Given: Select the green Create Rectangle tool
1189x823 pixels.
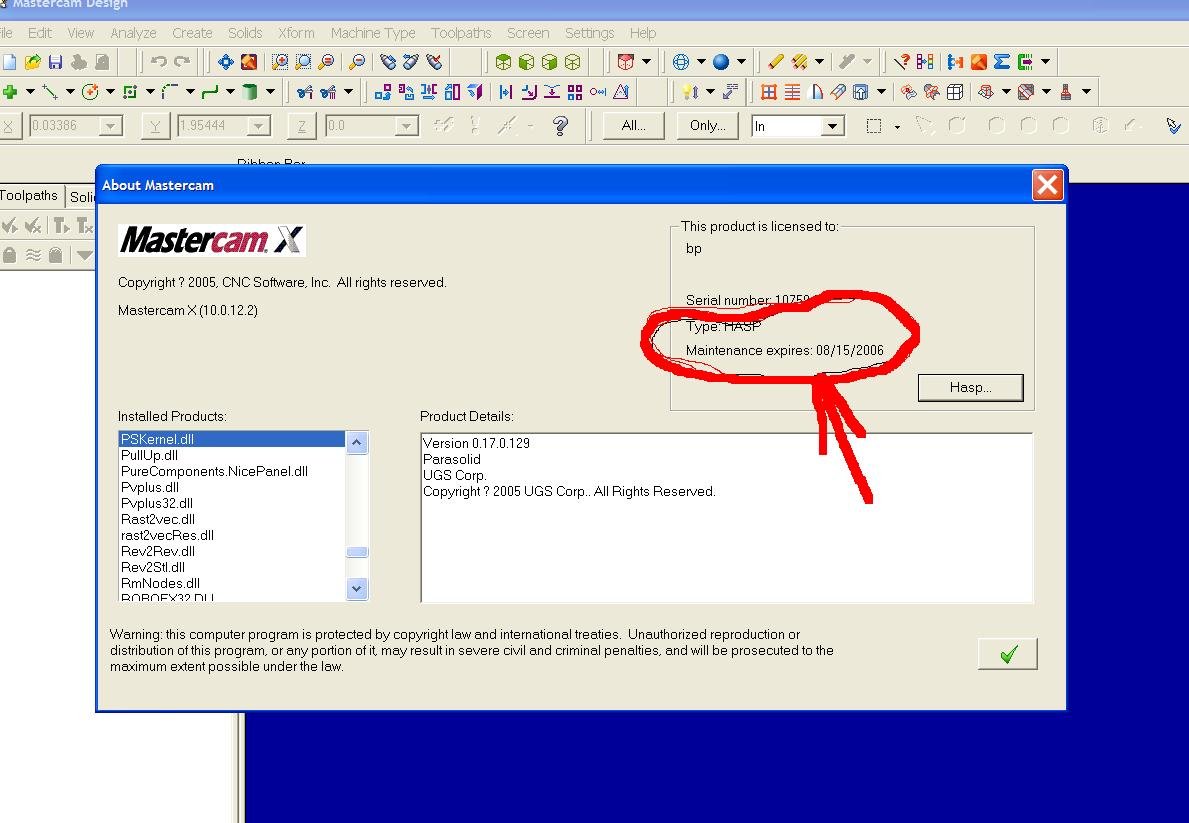Looking at the screenshot, I should point(130,92).
